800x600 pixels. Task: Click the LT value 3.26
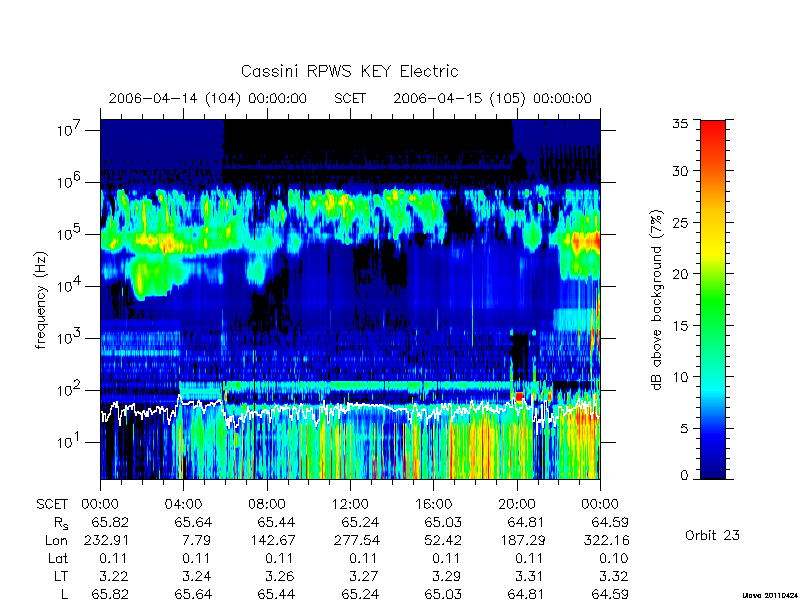280,576
